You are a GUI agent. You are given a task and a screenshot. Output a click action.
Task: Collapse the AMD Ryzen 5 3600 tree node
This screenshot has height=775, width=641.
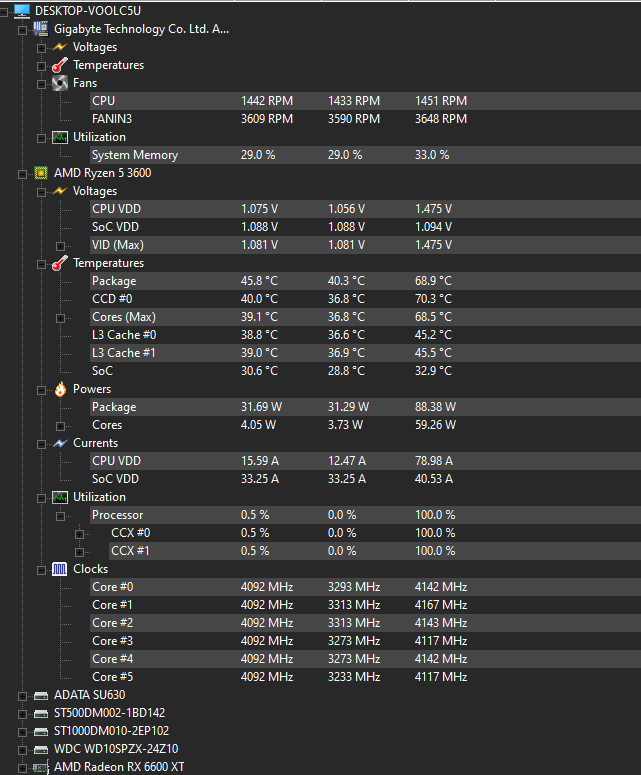point(22,174)
